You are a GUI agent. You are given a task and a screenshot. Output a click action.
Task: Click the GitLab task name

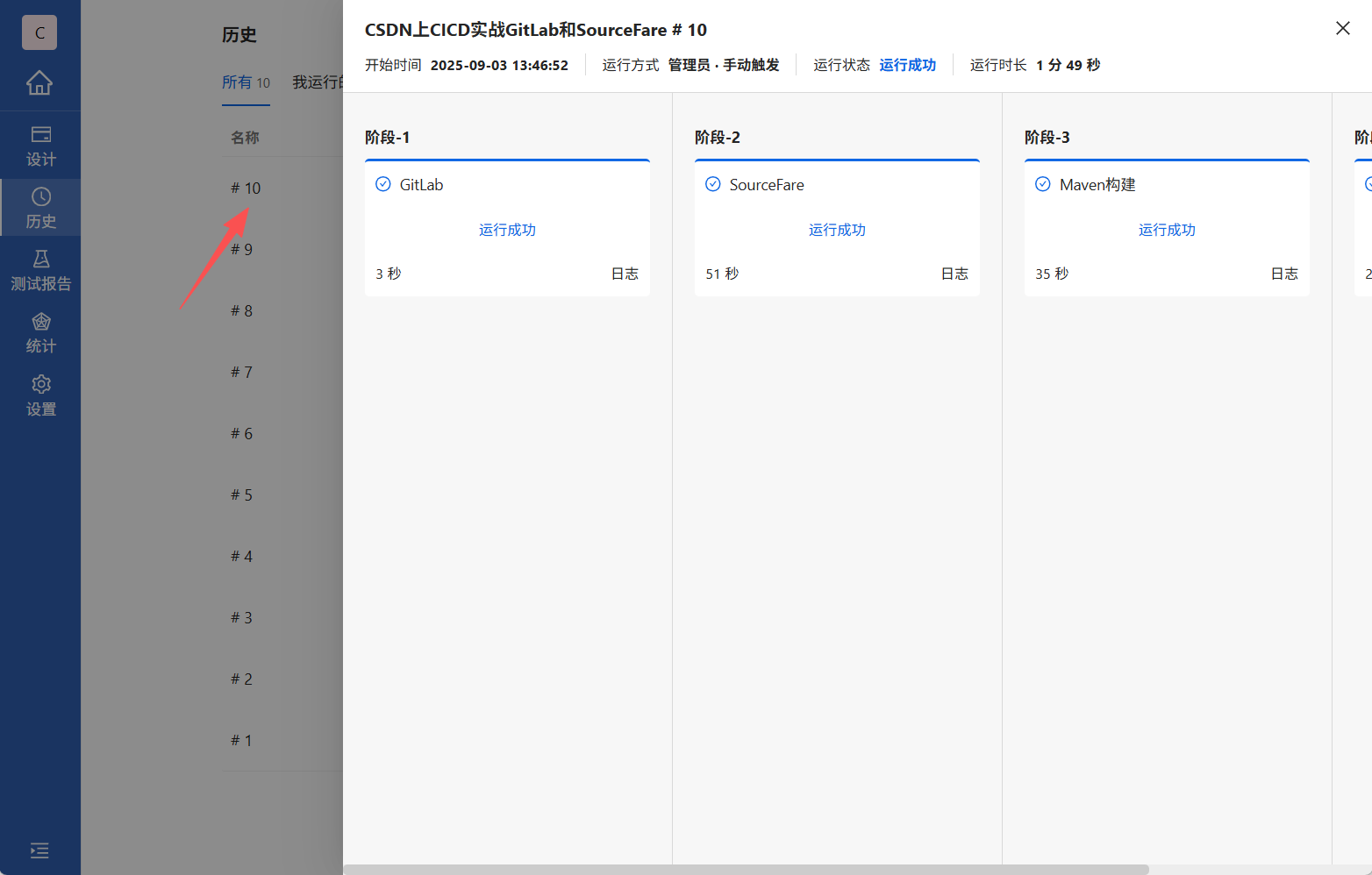pos(421,185)
